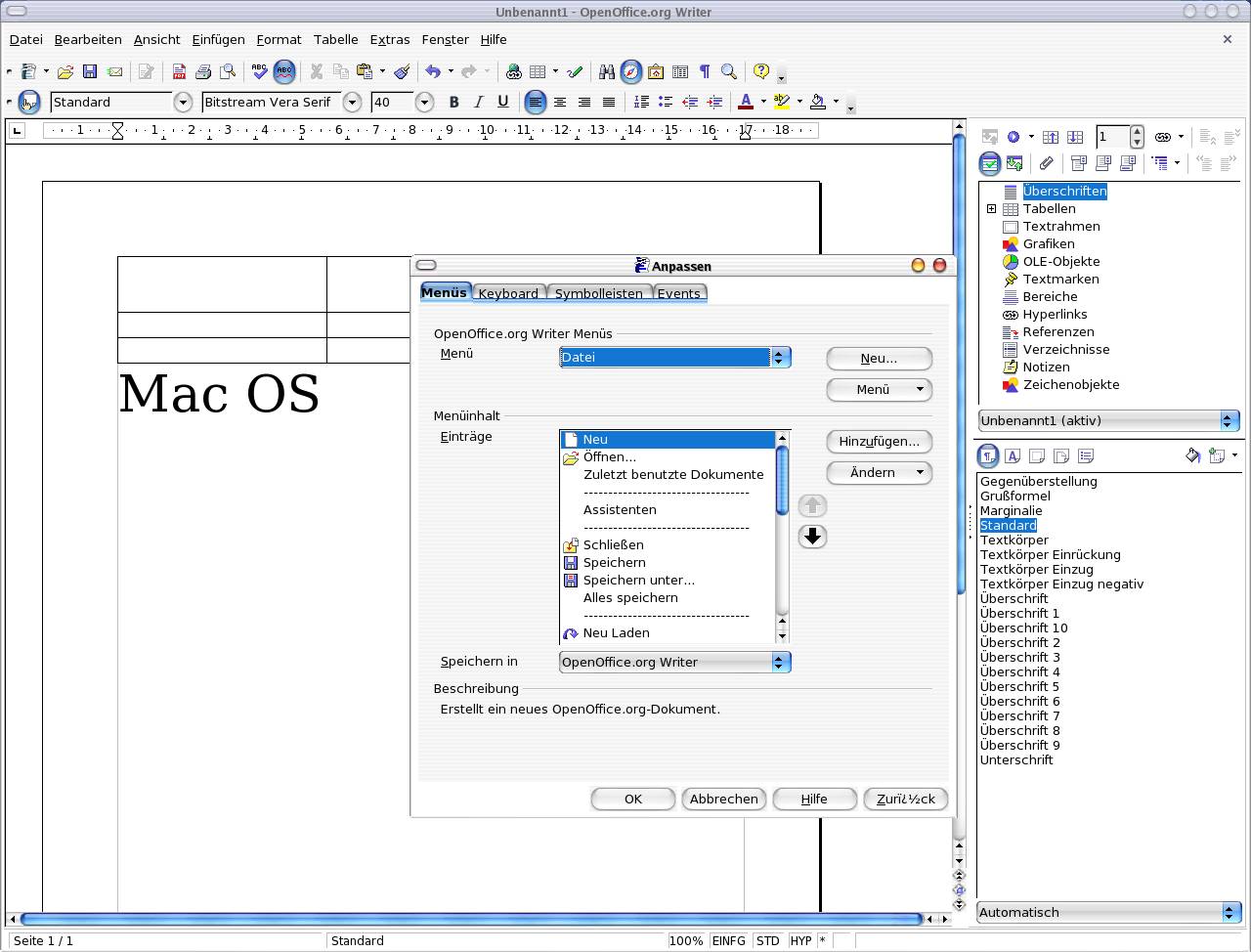Click the Hilfe button in dialog
The height and width of the screenshot is (952, 1251).
815,799
